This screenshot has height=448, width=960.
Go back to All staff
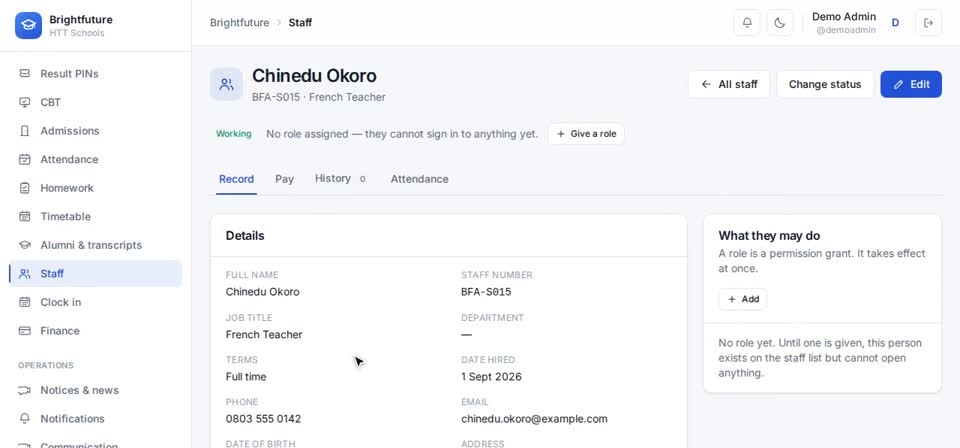(729, 84)
